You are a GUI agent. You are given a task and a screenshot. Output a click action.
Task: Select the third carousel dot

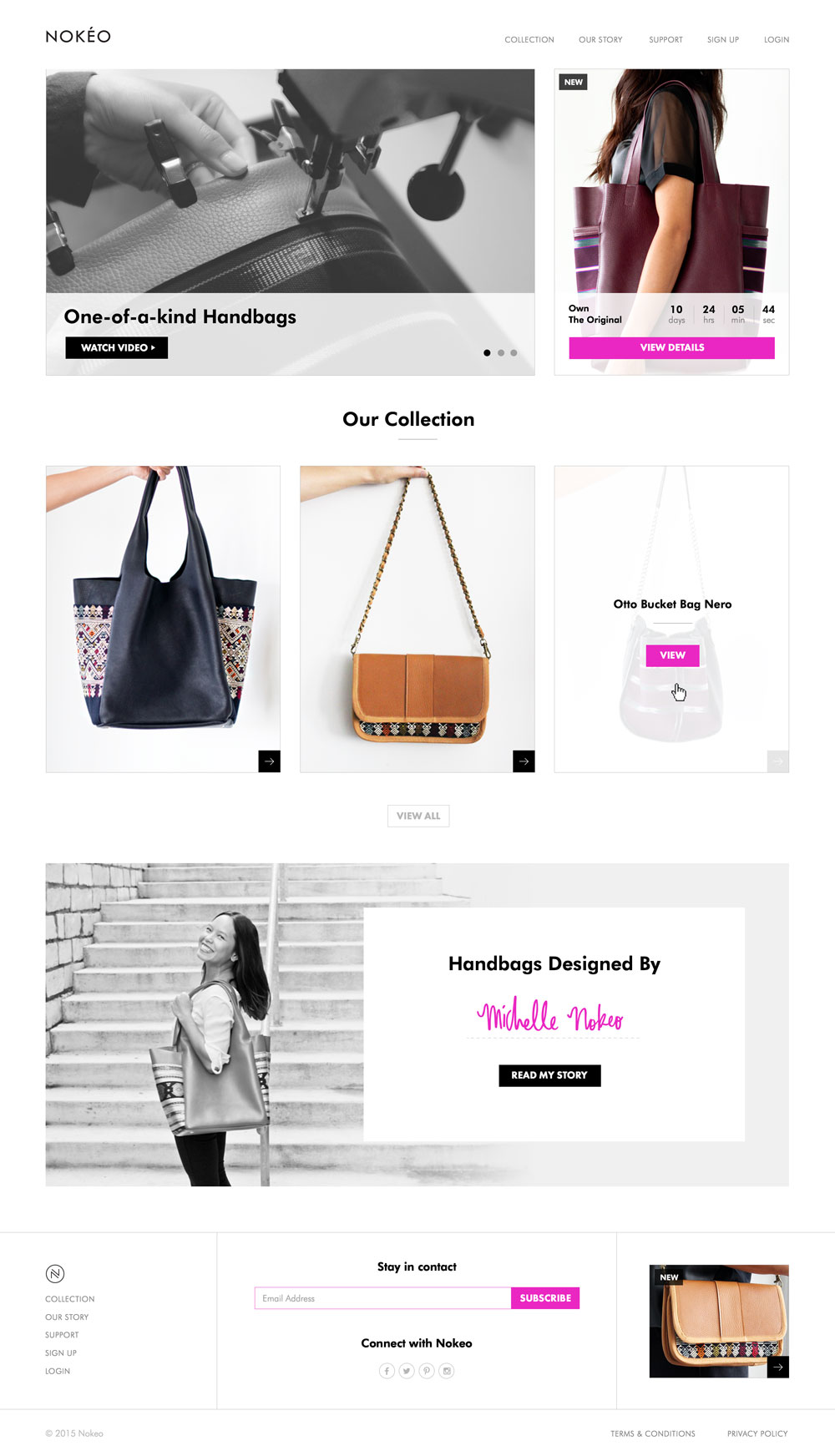(514, 353)
